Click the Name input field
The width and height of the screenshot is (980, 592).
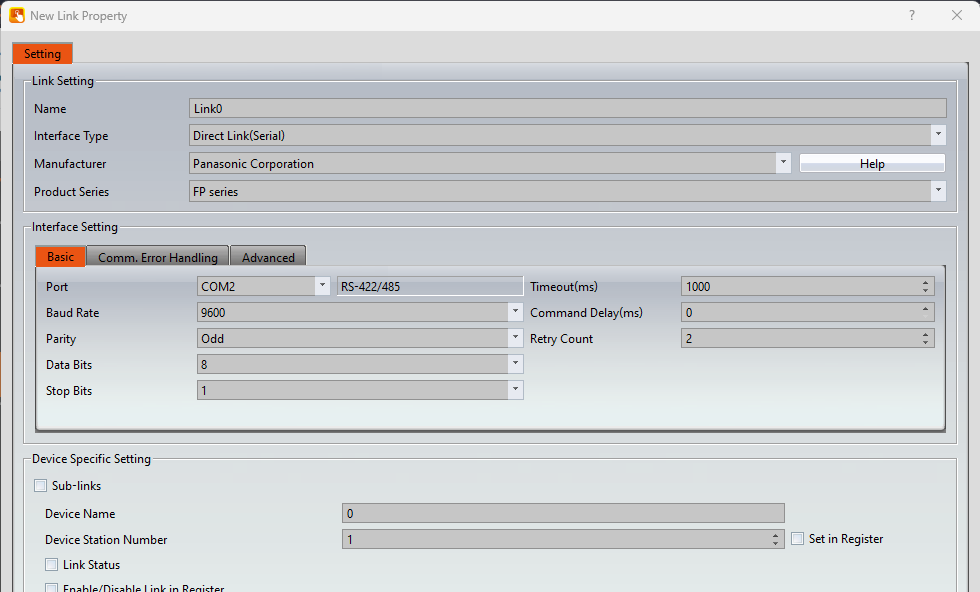pos(567,109)
